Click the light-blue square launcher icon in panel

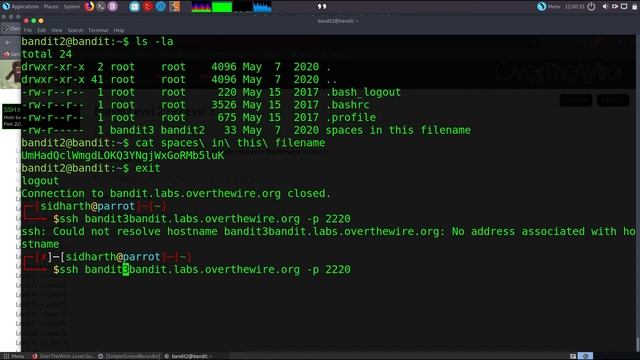[134, 6]
